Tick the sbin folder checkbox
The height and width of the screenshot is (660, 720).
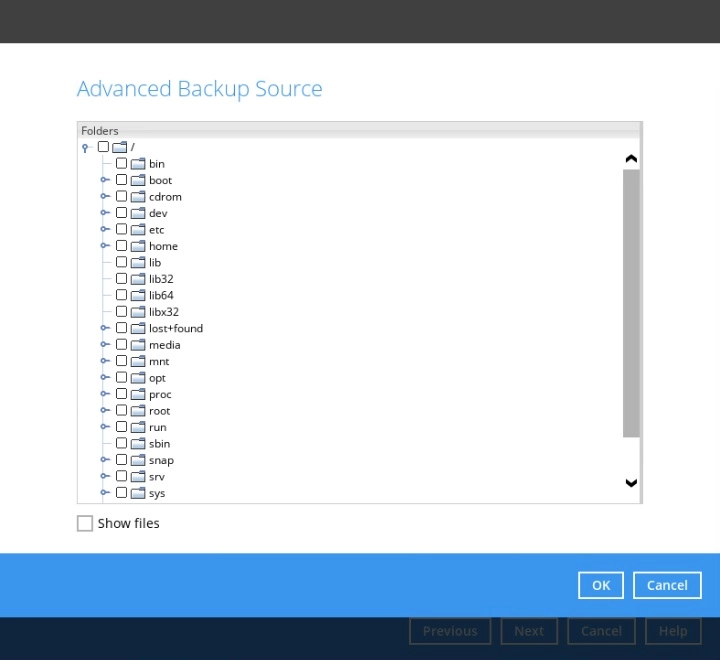click(121, 443)
